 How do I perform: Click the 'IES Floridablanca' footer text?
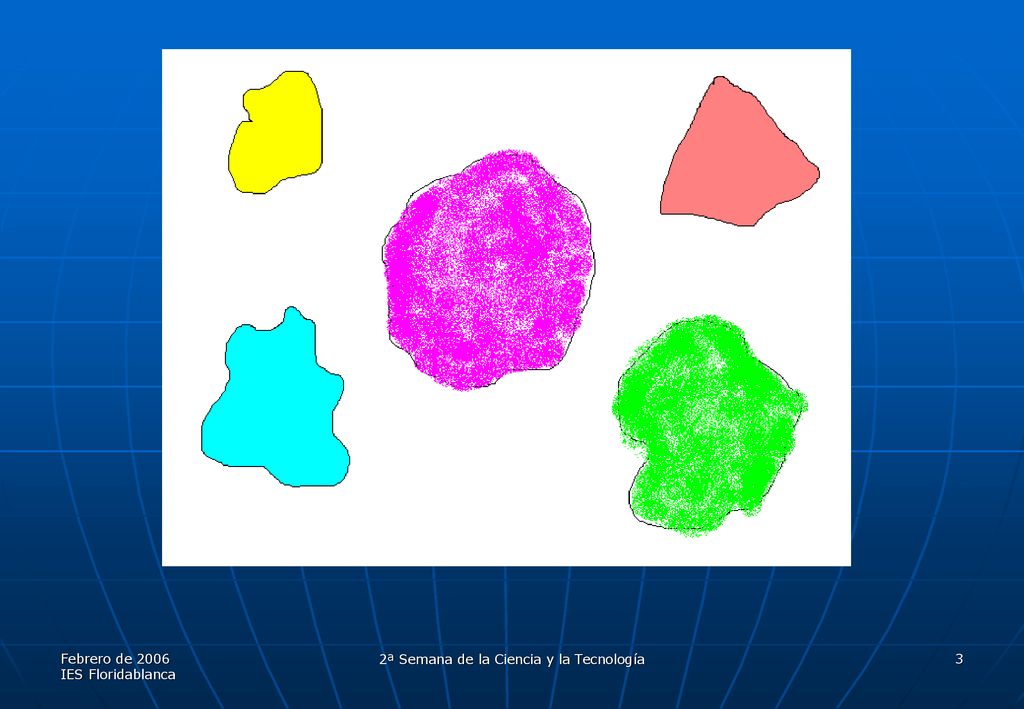click(x=118, y=674)
